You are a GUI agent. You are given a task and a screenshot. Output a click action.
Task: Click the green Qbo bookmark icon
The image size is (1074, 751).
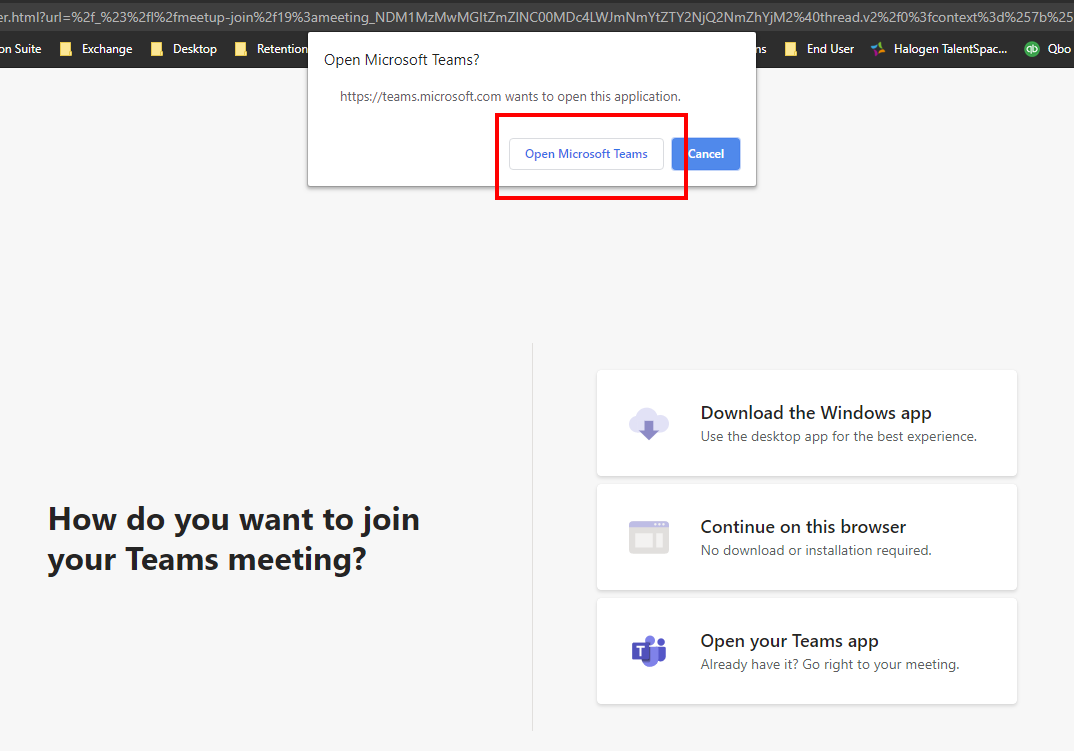(1032, 49)
